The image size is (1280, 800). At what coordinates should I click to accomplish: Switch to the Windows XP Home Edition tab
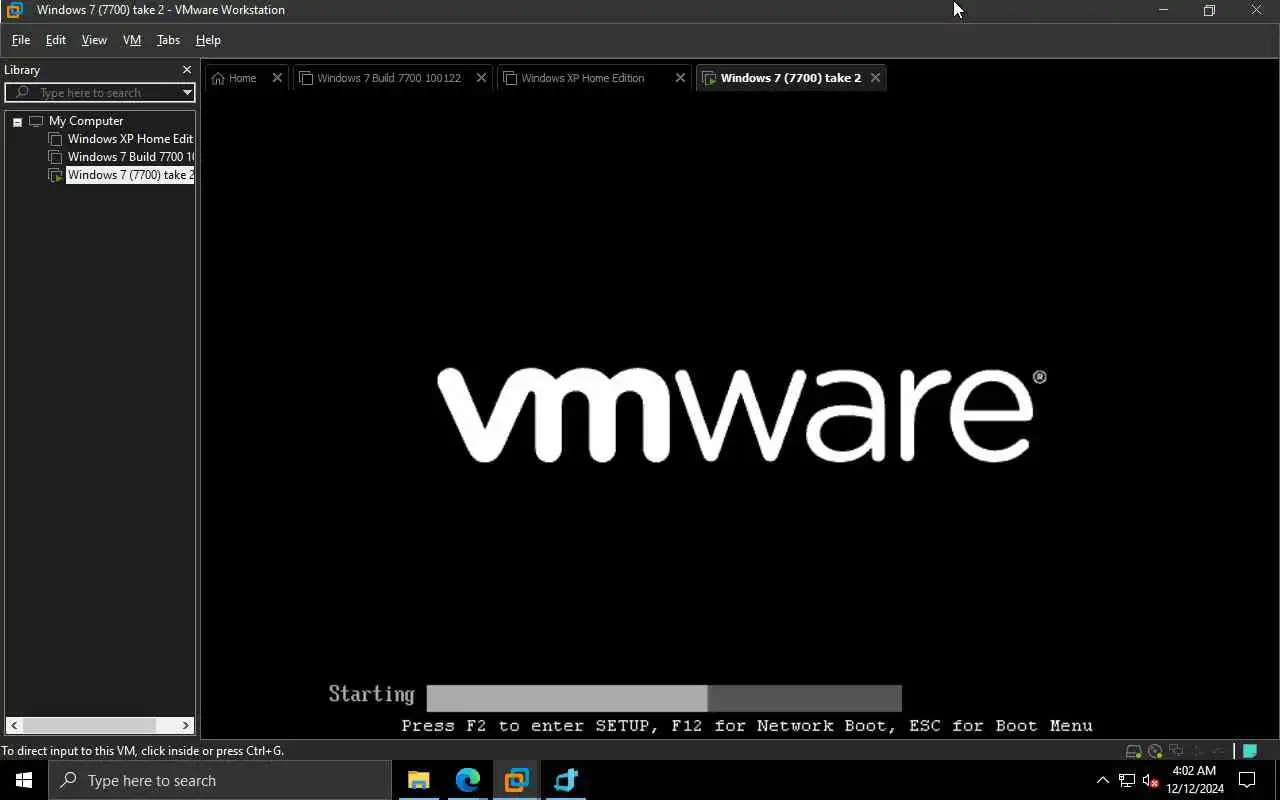[x=583, y=78]
